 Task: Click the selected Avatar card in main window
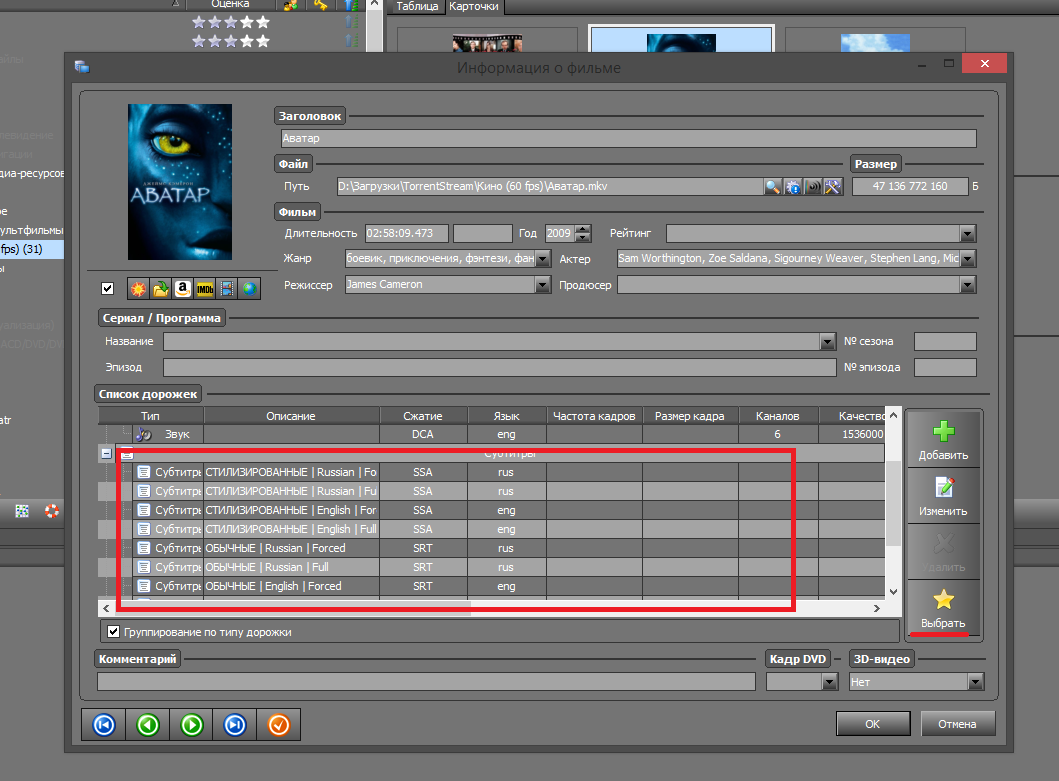(x=681, y=39)
